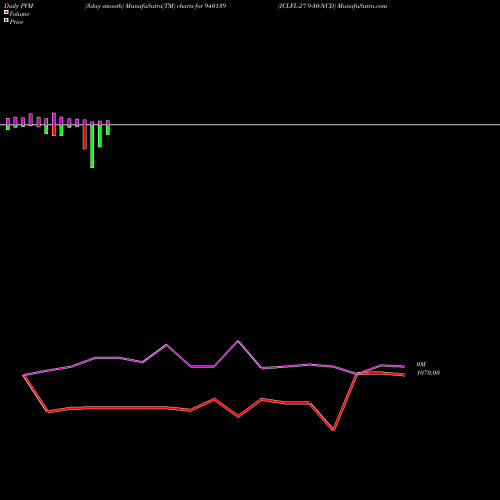Click the lowest dip of red price line
This screenshot has width=500, height=500.
pos(333,430)
